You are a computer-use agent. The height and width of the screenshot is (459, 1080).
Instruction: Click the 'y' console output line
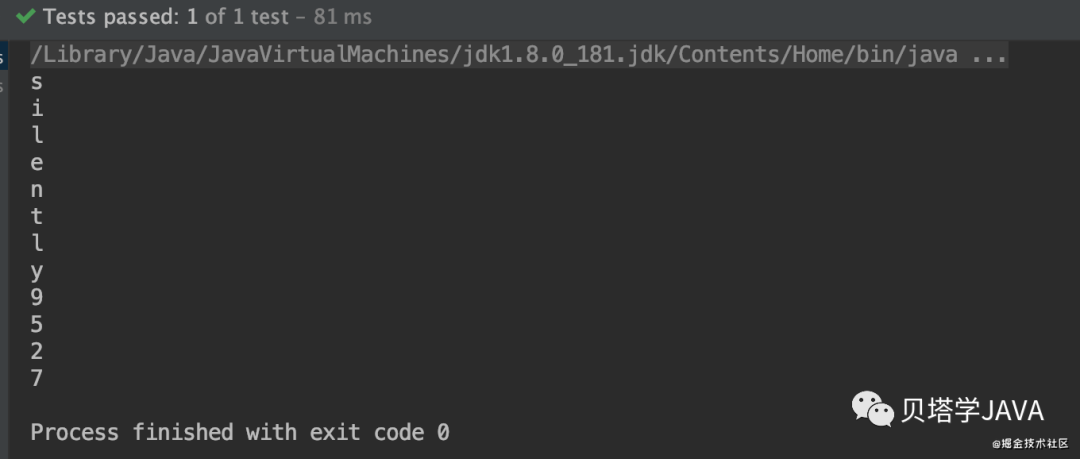pos(37,272)
